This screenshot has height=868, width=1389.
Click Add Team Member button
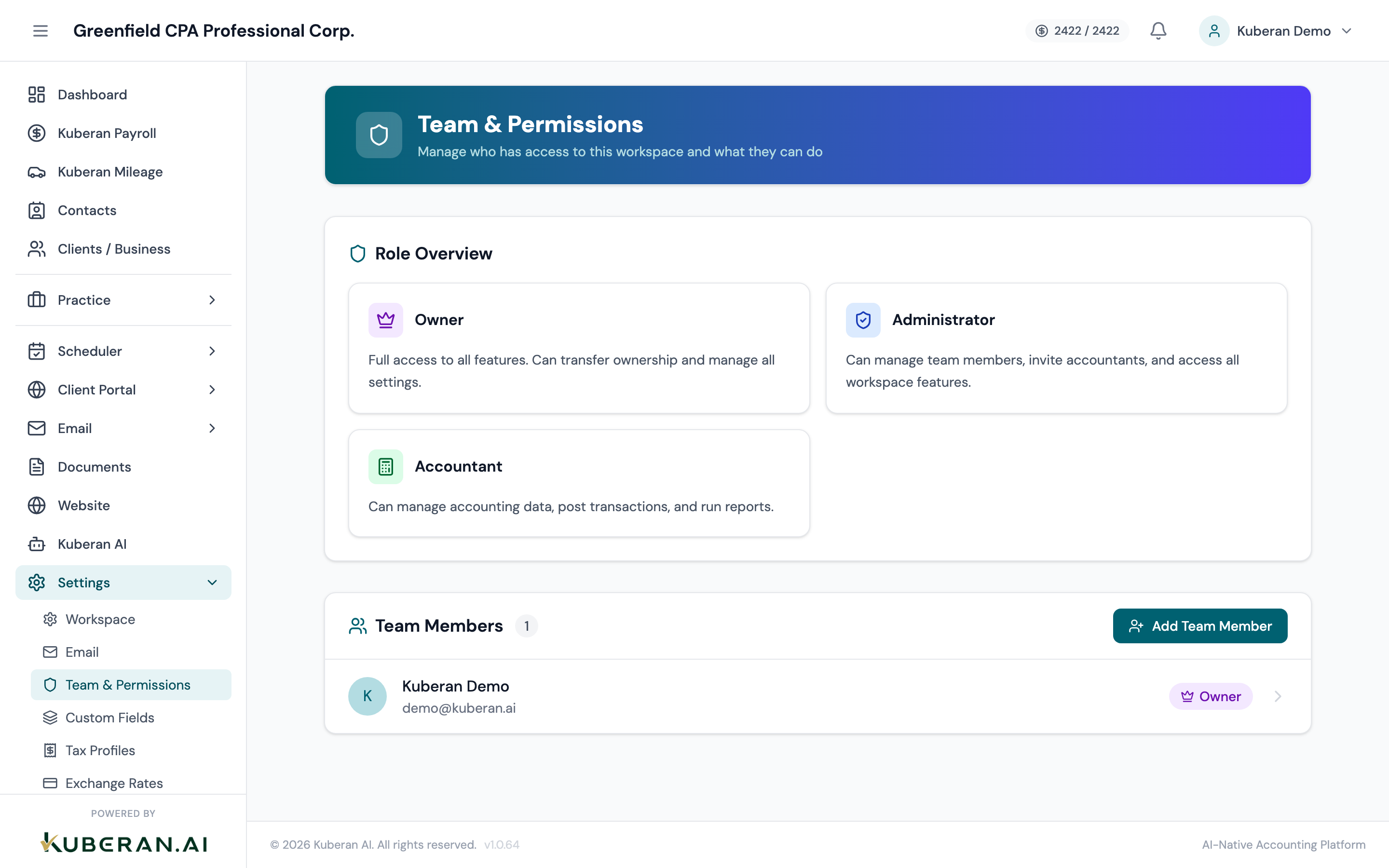[x=1199, y=626]
